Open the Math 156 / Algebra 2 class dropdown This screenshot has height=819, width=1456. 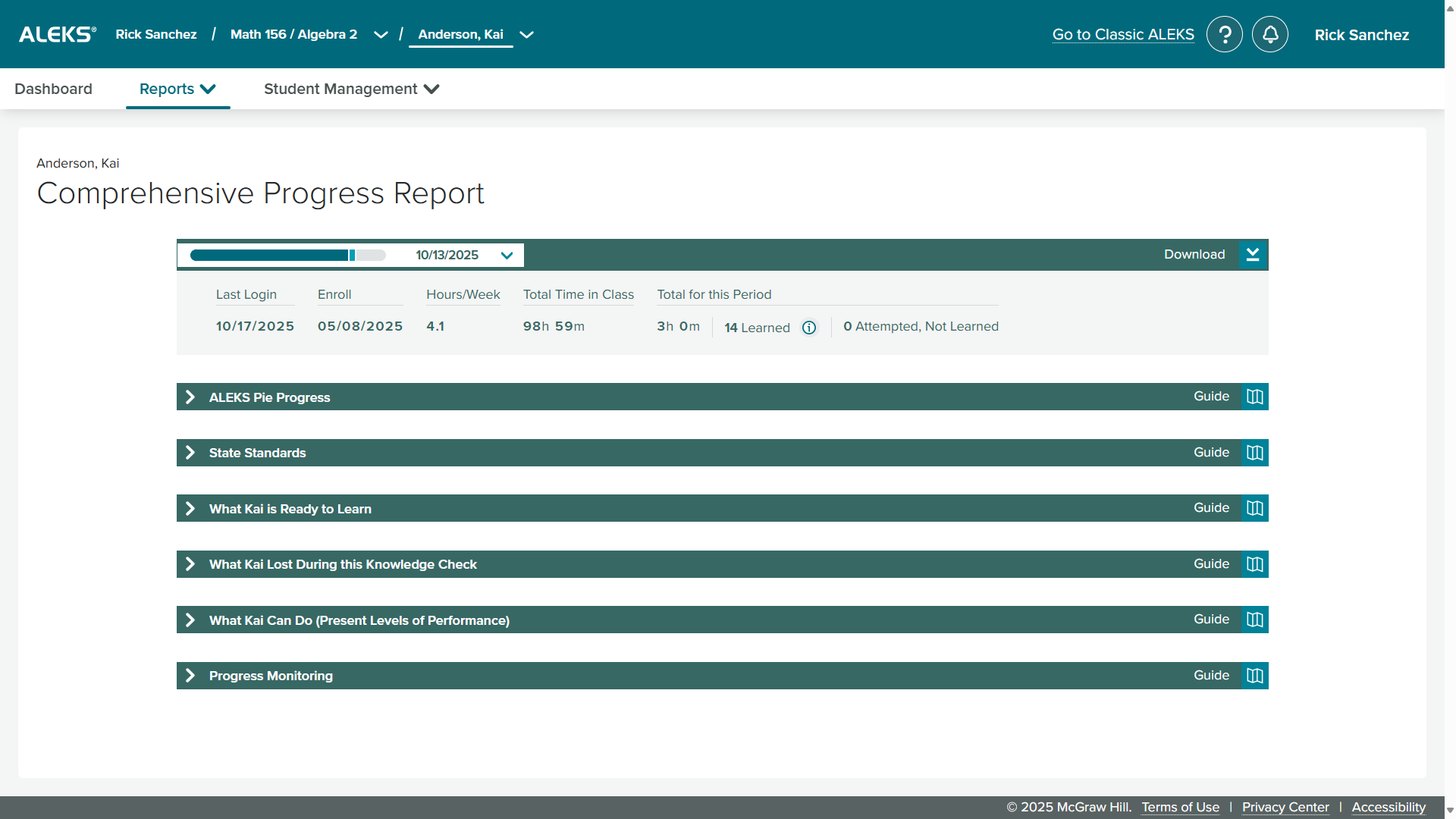(x=381, y=35)
